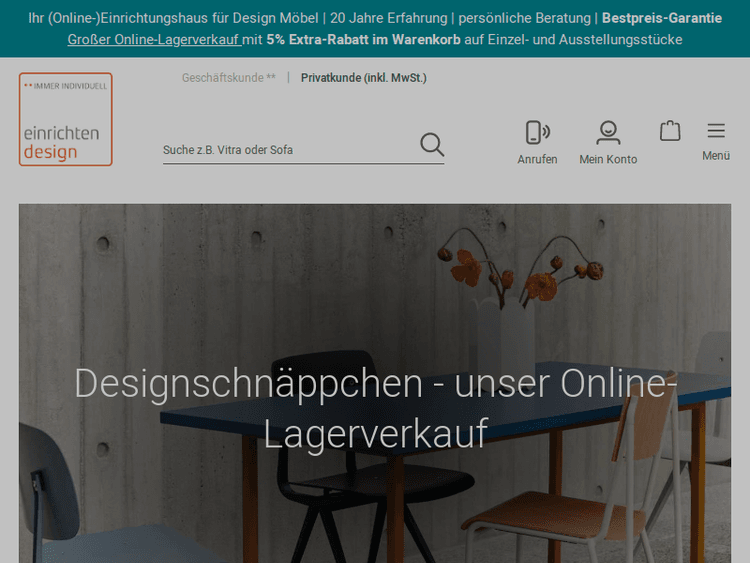Screen dimensions: 750x563
Task: Switch to Geschäftskunde pricing
Action: 229,77
